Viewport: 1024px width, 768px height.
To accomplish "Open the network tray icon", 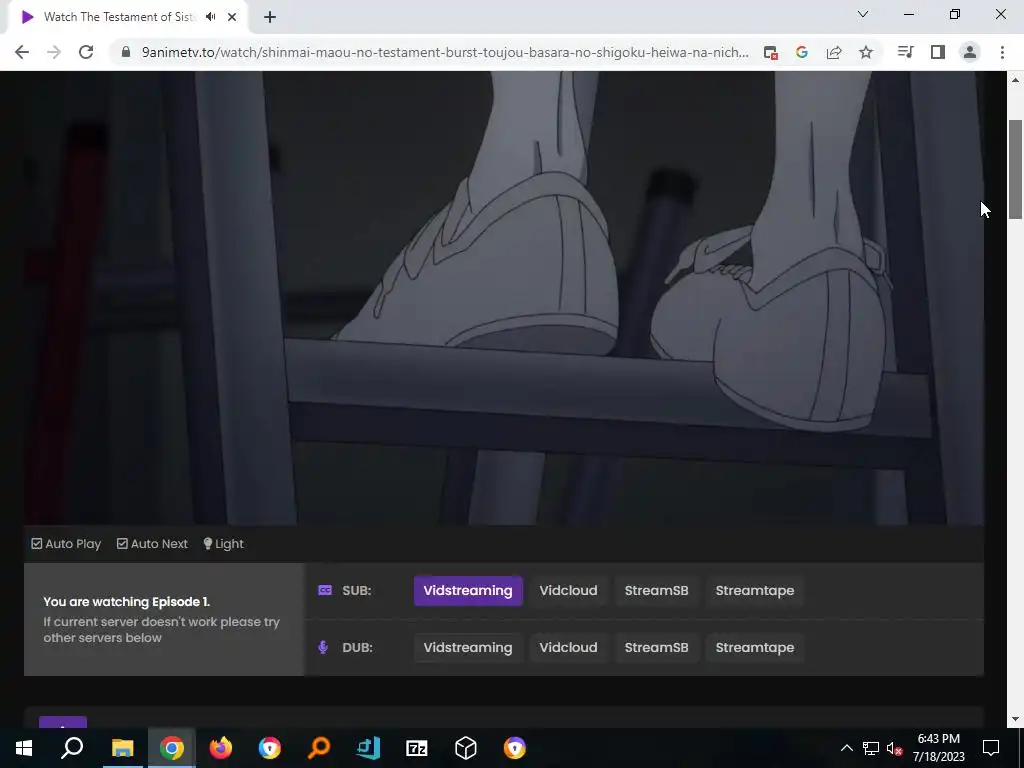I will 871,748.
